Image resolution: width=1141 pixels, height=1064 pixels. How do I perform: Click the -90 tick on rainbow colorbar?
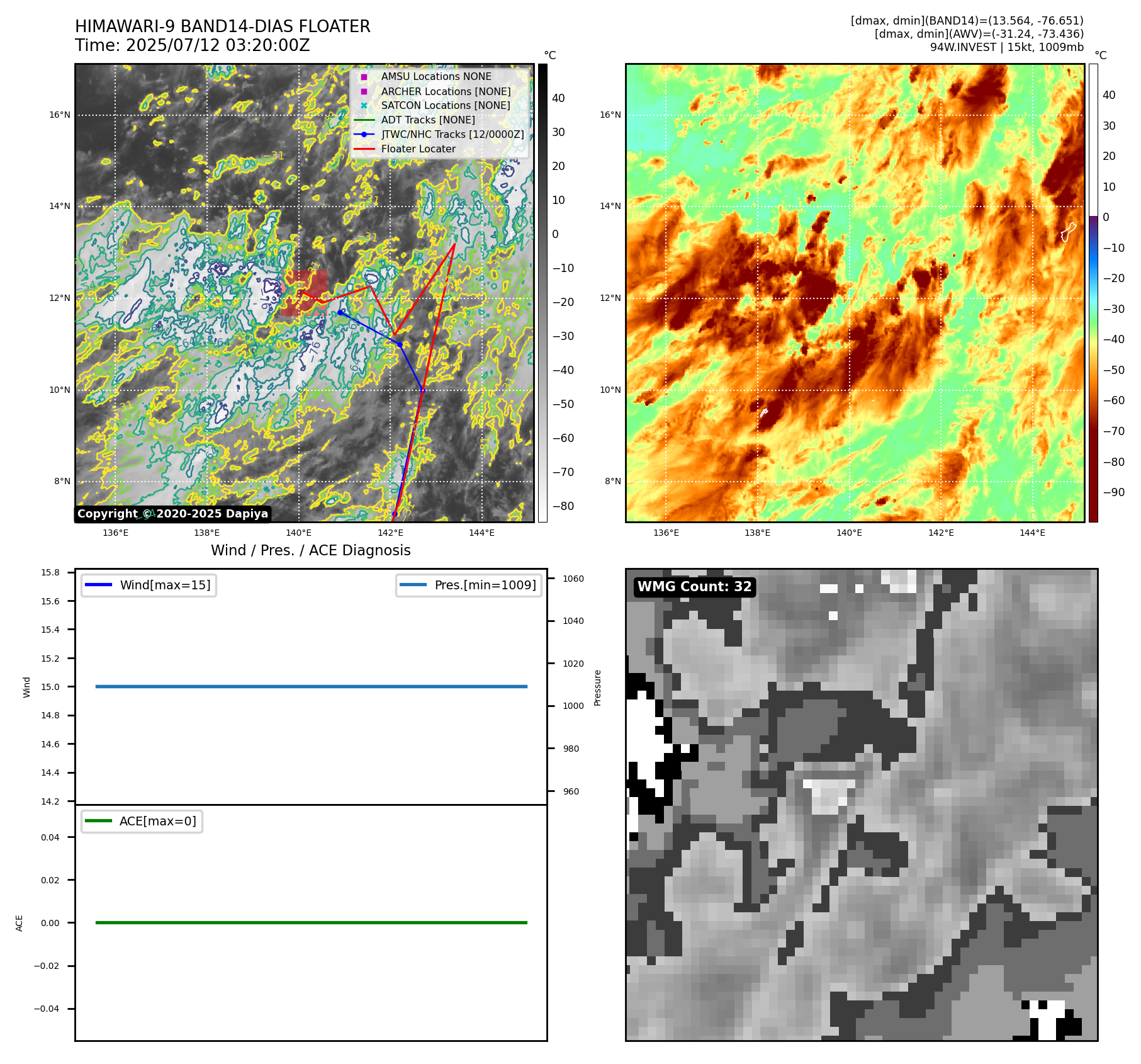tap(1114, 492)
